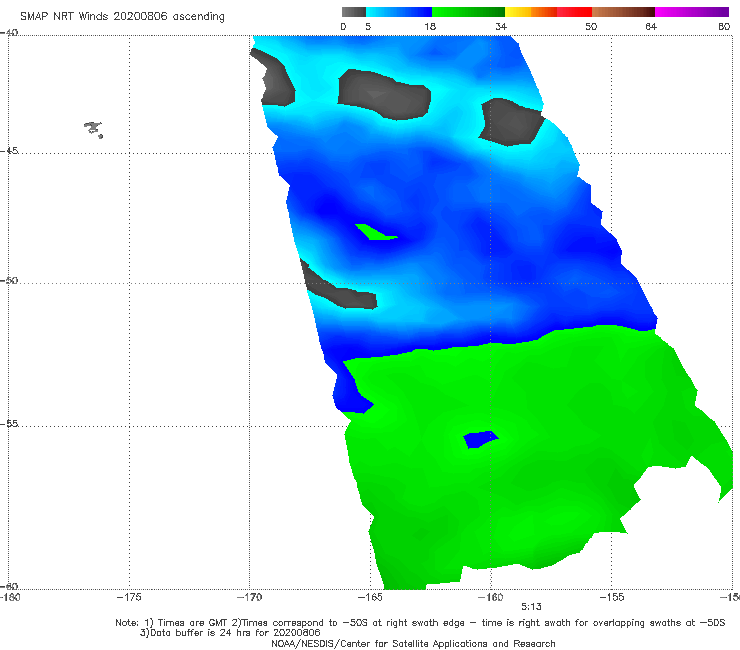Viewport: 740px width, 650px height.
Task: Click the elongated gray patch near -50 latitude
Action: (x=337, y=286)
